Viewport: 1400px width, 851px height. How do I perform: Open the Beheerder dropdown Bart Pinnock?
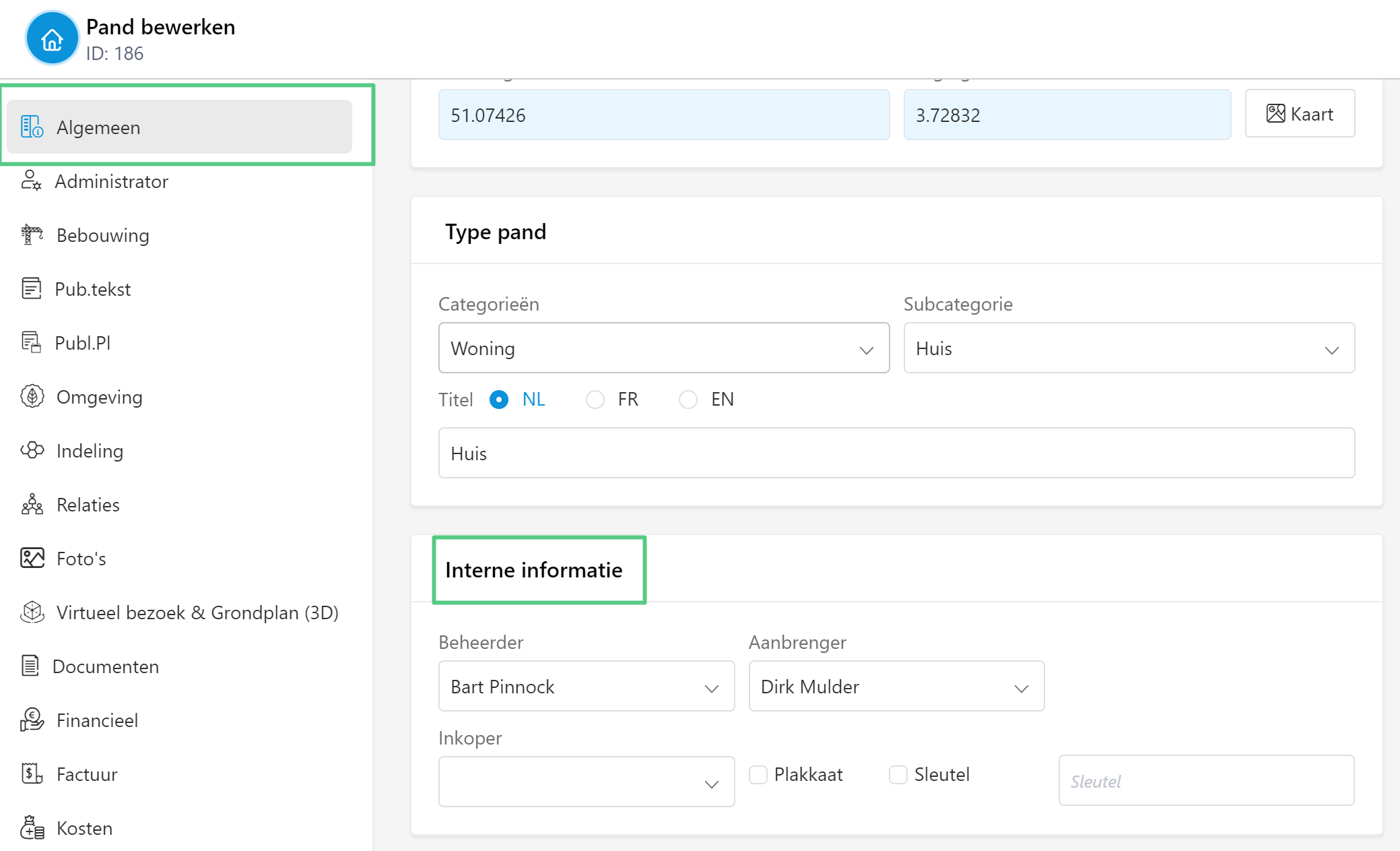[x=586, y=687]
